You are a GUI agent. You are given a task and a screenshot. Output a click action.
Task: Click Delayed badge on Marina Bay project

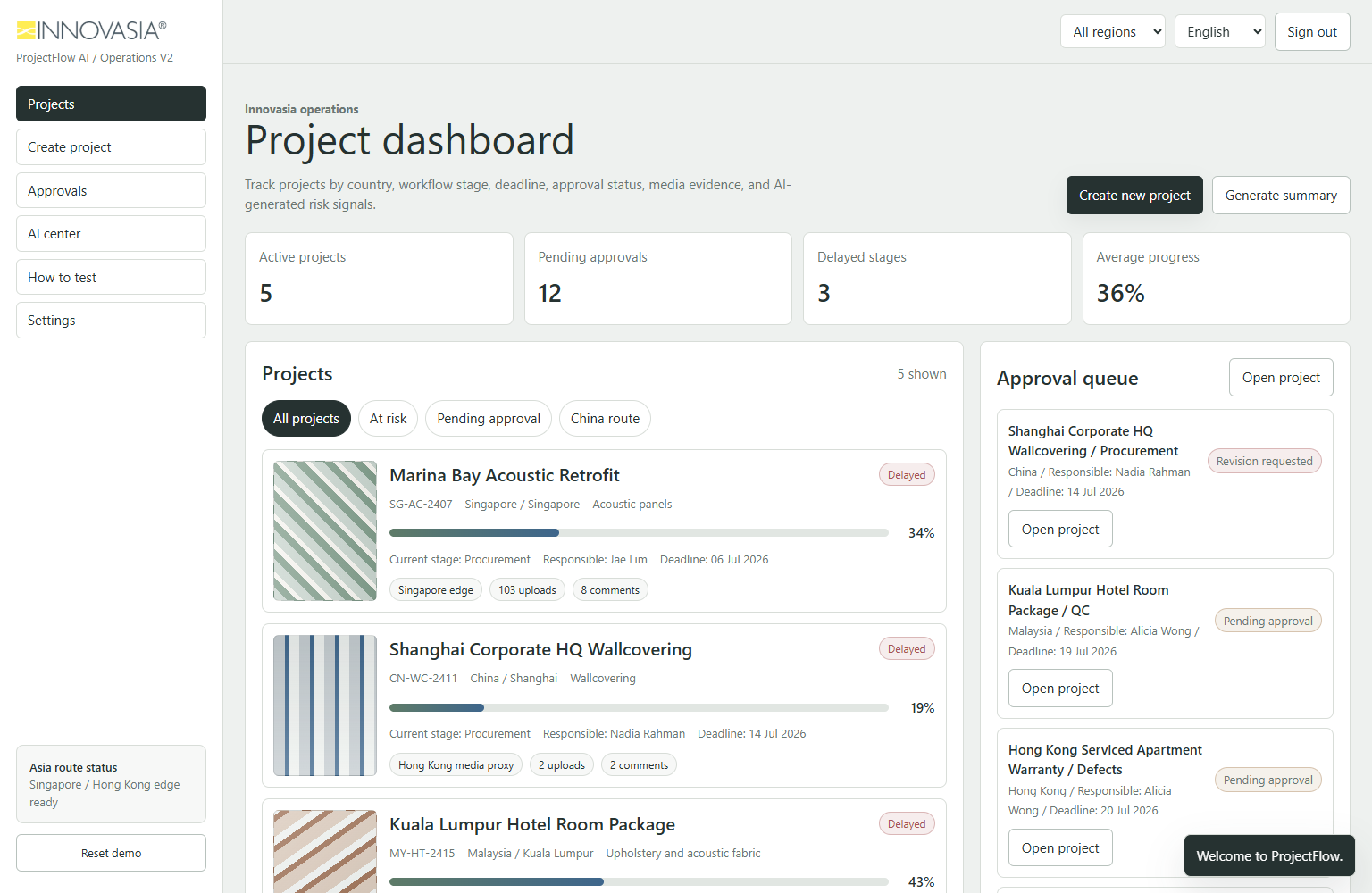[907, 474]
